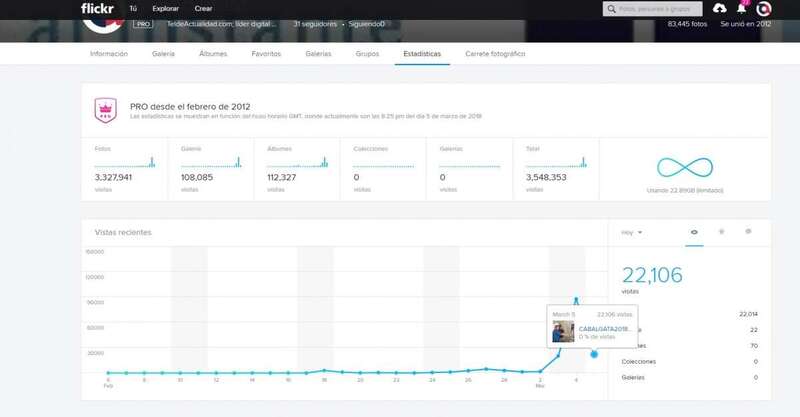
Task: Open the Explorar menu
Action: click(x=166, y=8)
